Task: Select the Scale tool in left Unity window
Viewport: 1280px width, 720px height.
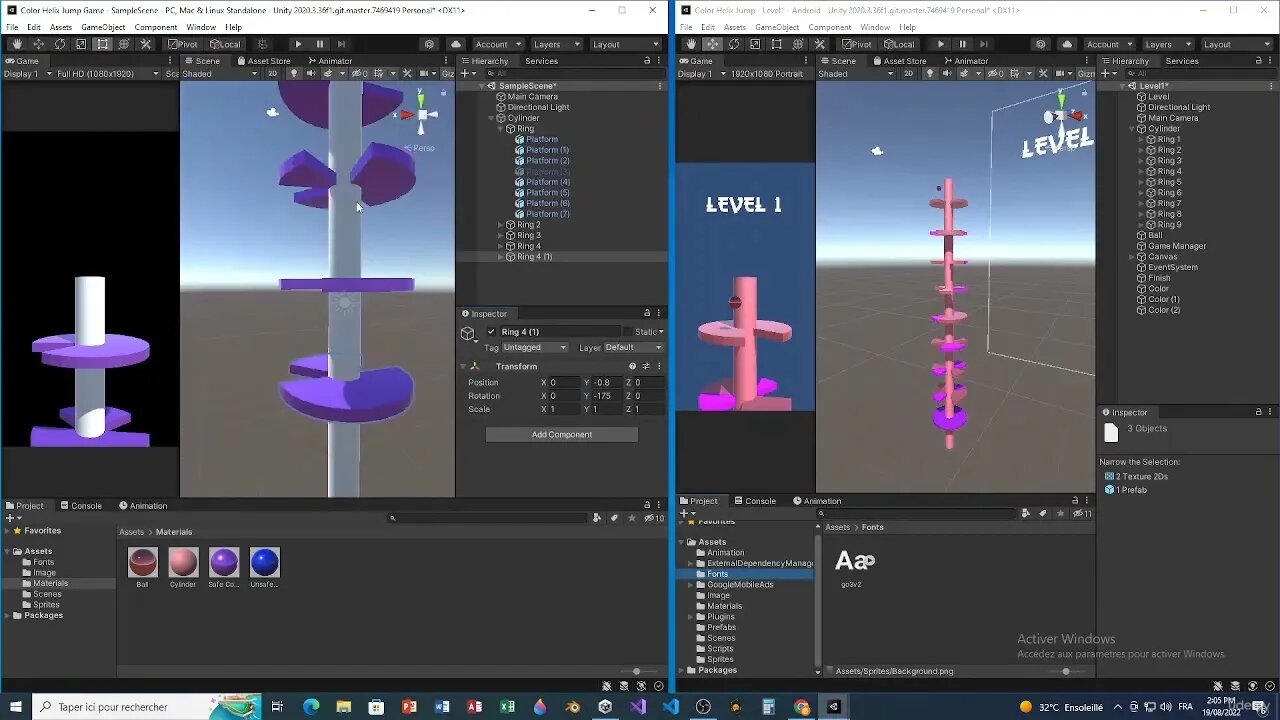Action: [x=81, y=44]
